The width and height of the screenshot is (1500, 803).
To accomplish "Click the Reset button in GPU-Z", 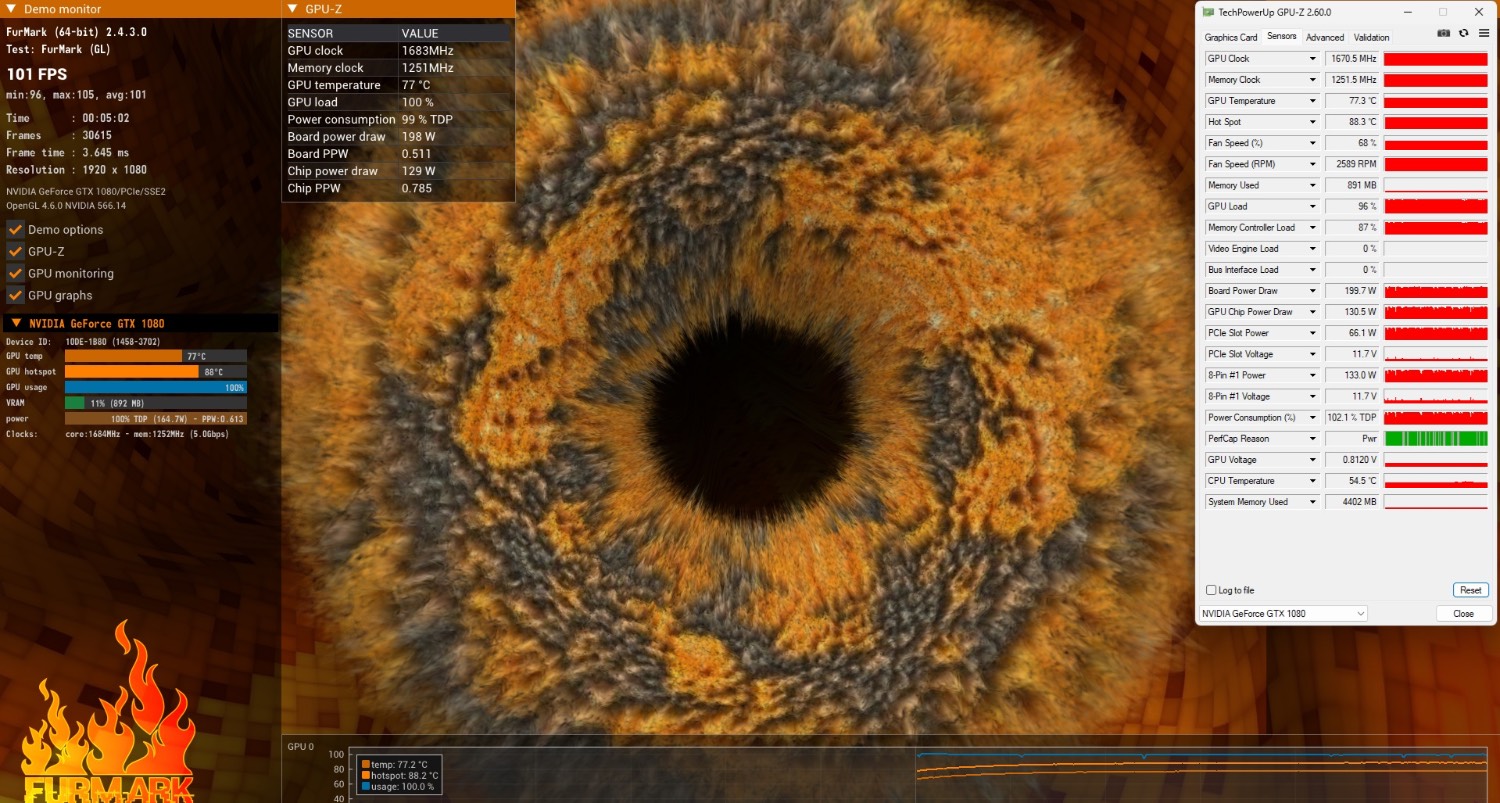I will pos(1470,590).
